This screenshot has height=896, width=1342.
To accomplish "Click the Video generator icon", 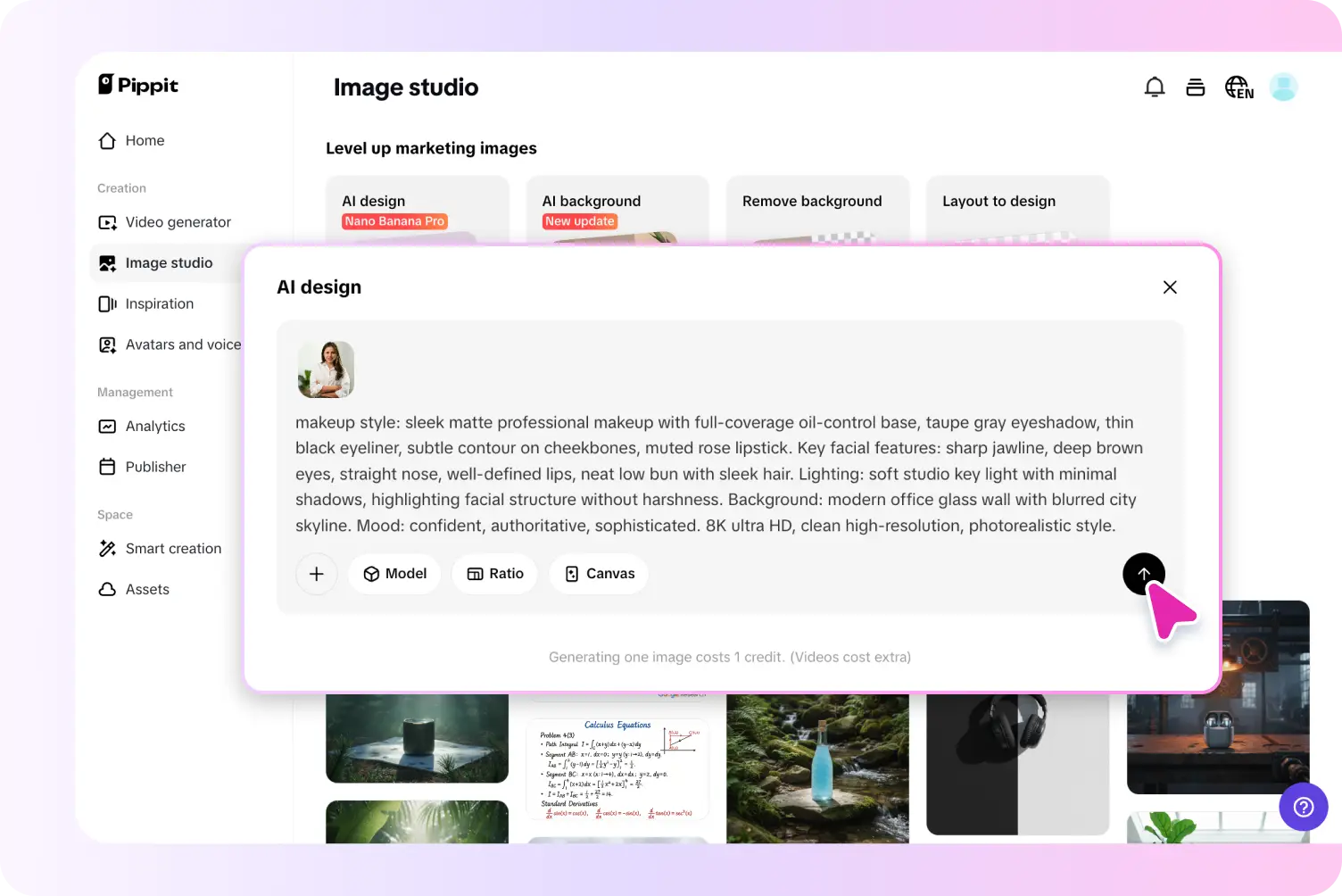I will tap(107, 222).
